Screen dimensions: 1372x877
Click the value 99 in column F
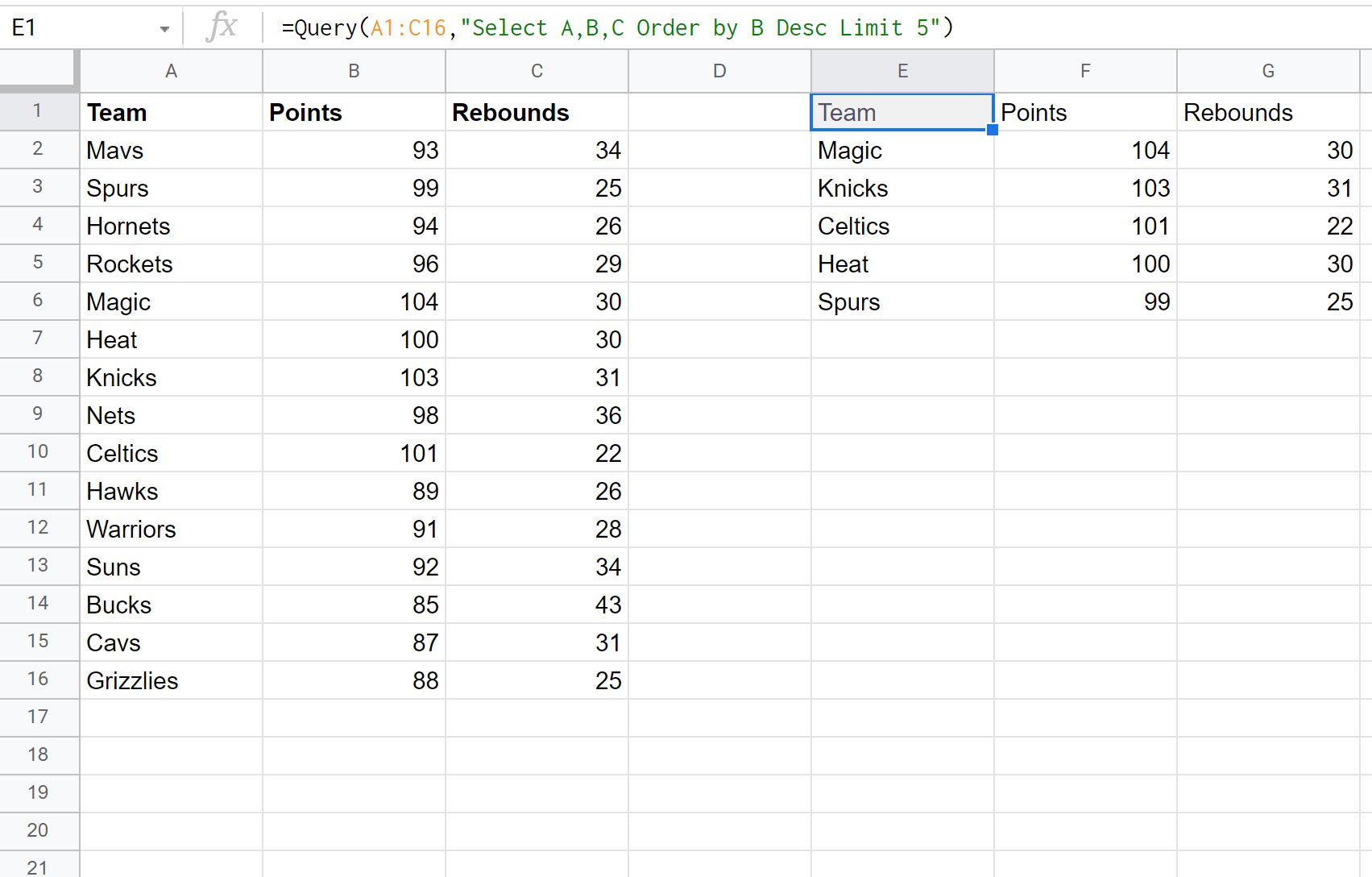coord(1086,301)
